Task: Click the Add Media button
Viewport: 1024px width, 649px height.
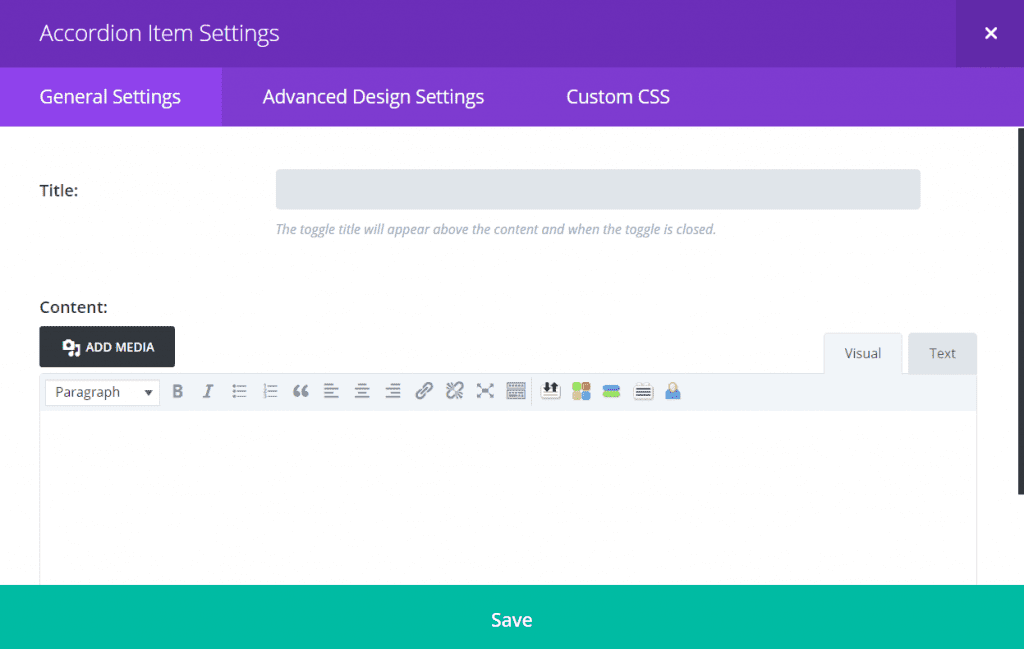Action: click(x=106, y=346)
